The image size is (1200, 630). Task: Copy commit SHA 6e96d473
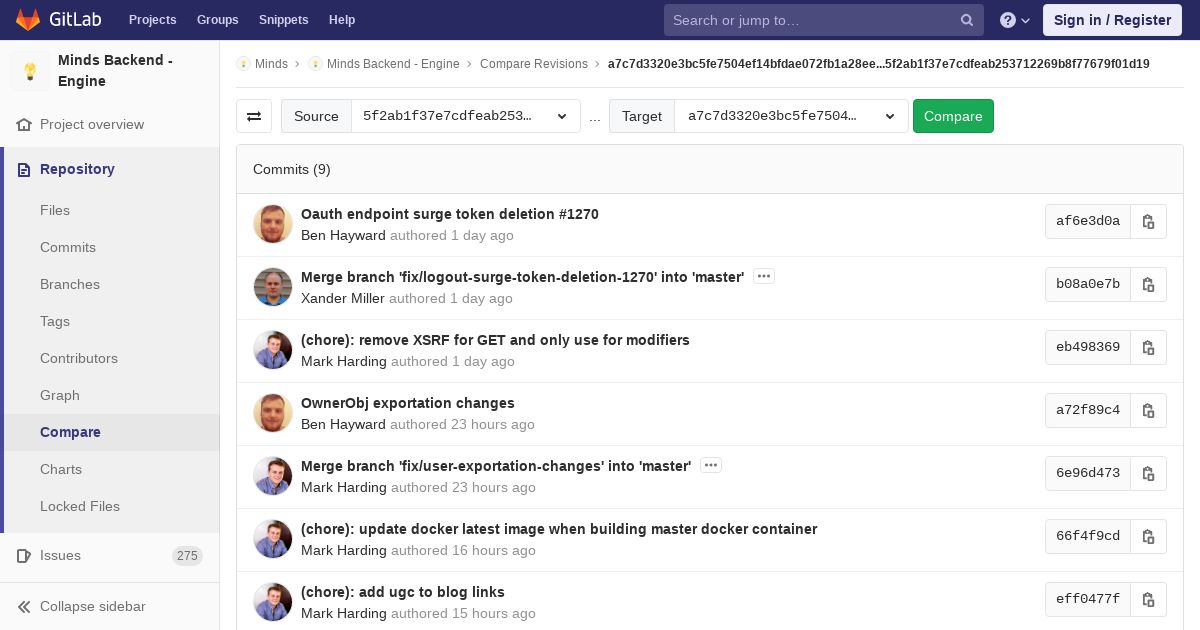pos(1148,473)
